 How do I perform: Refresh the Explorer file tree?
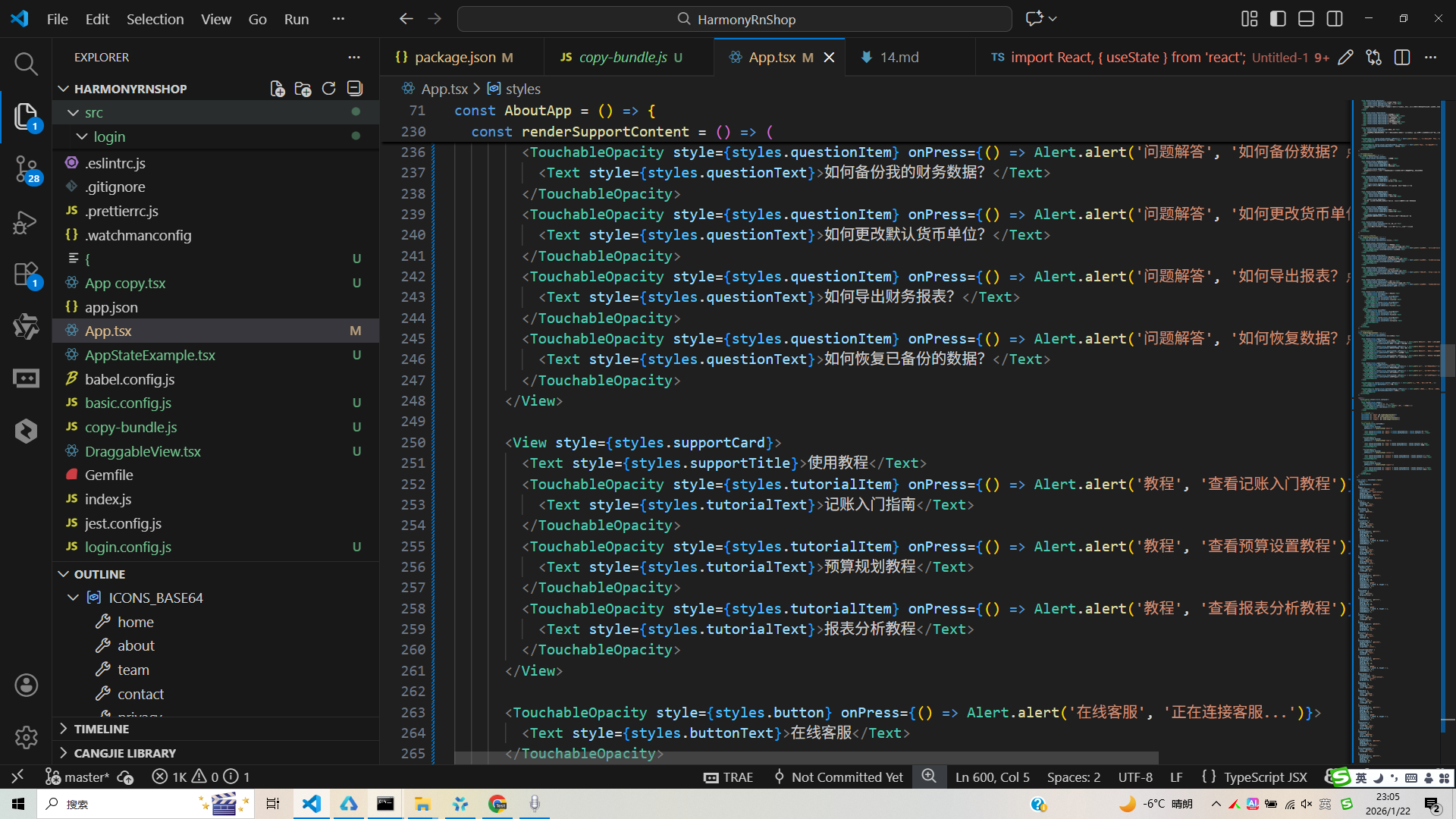[x=328, y=89]
